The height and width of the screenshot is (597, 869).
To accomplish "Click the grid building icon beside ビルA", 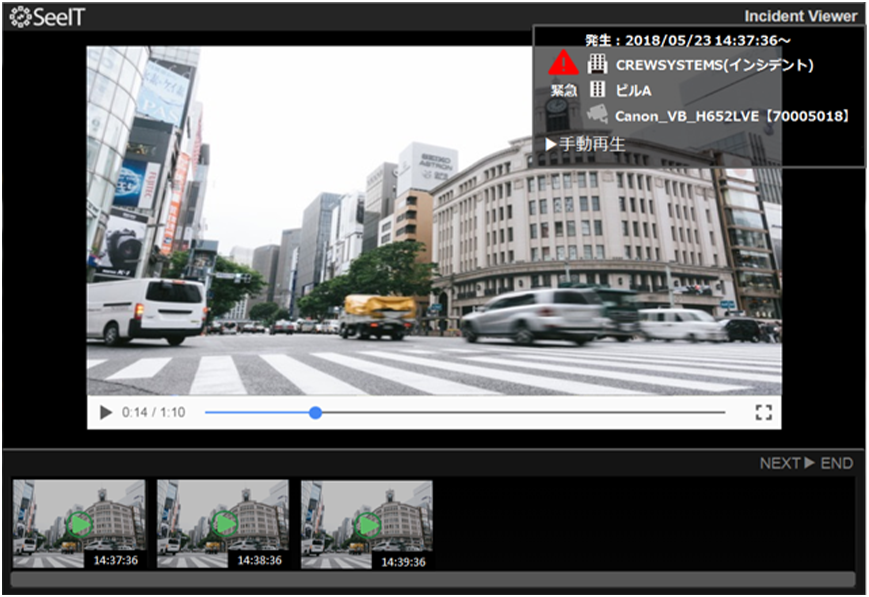I will 597,90.
